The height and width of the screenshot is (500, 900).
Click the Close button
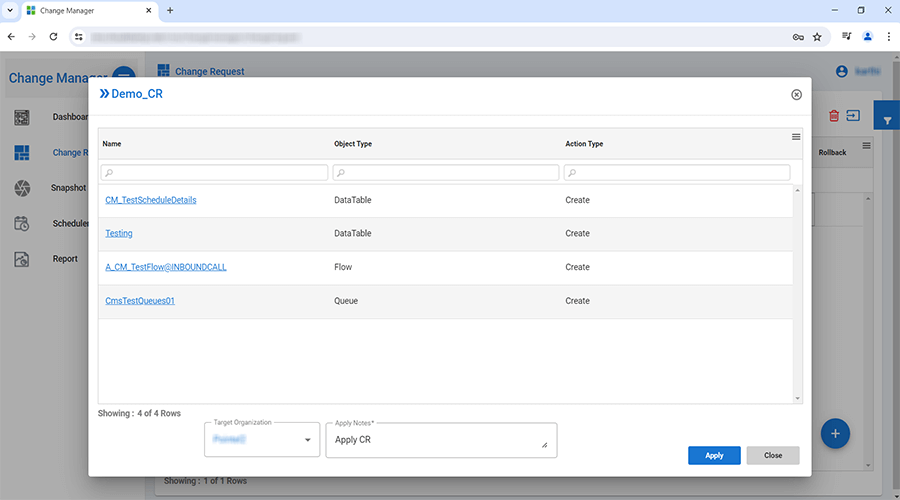point(772,455)
